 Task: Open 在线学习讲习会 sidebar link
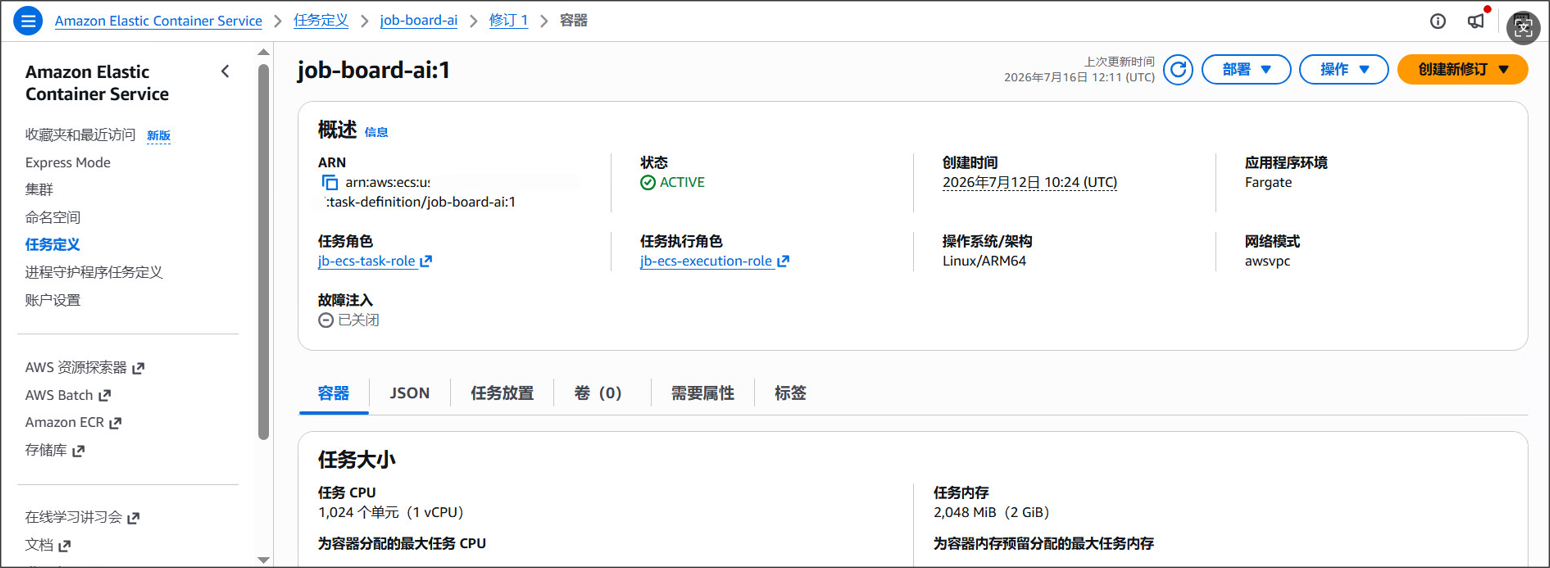click(74, 518)
